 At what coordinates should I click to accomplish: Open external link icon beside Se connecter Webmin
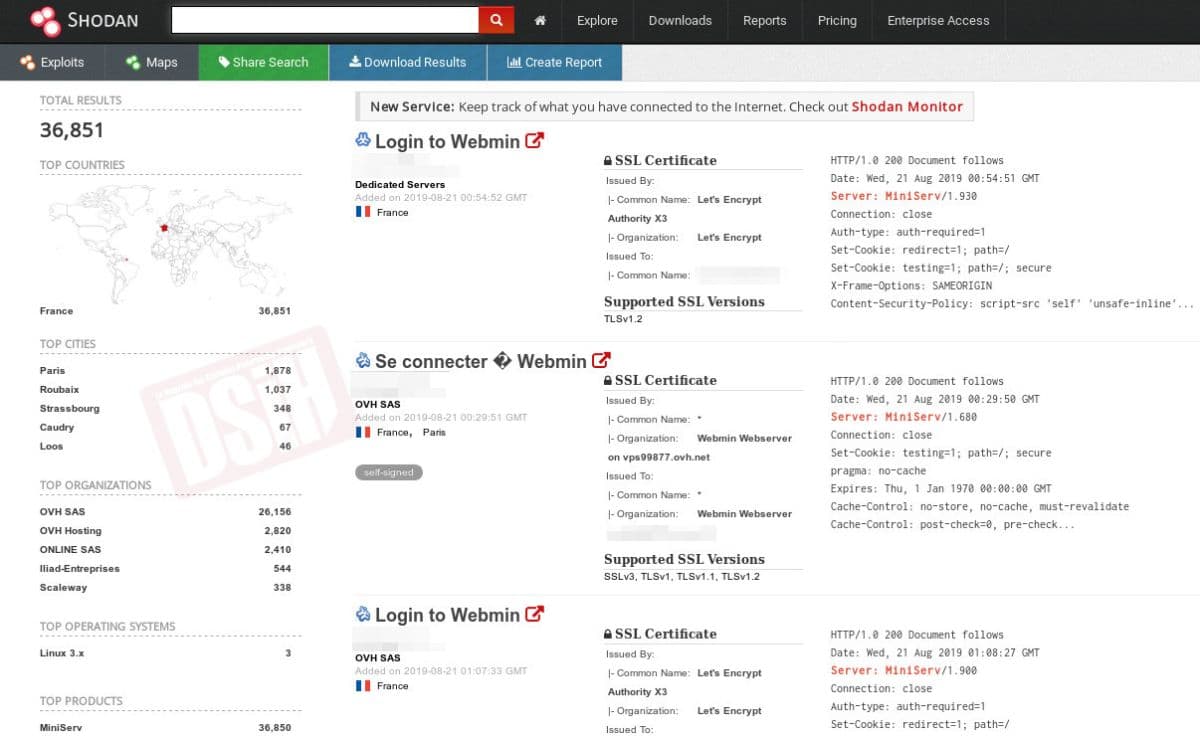coord(601,361)
